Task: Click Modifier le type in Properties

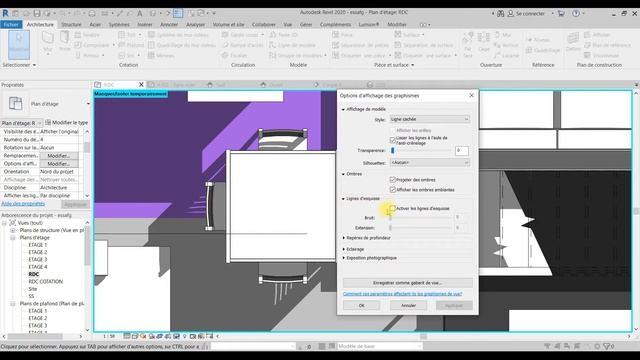Action: (67, 122)
